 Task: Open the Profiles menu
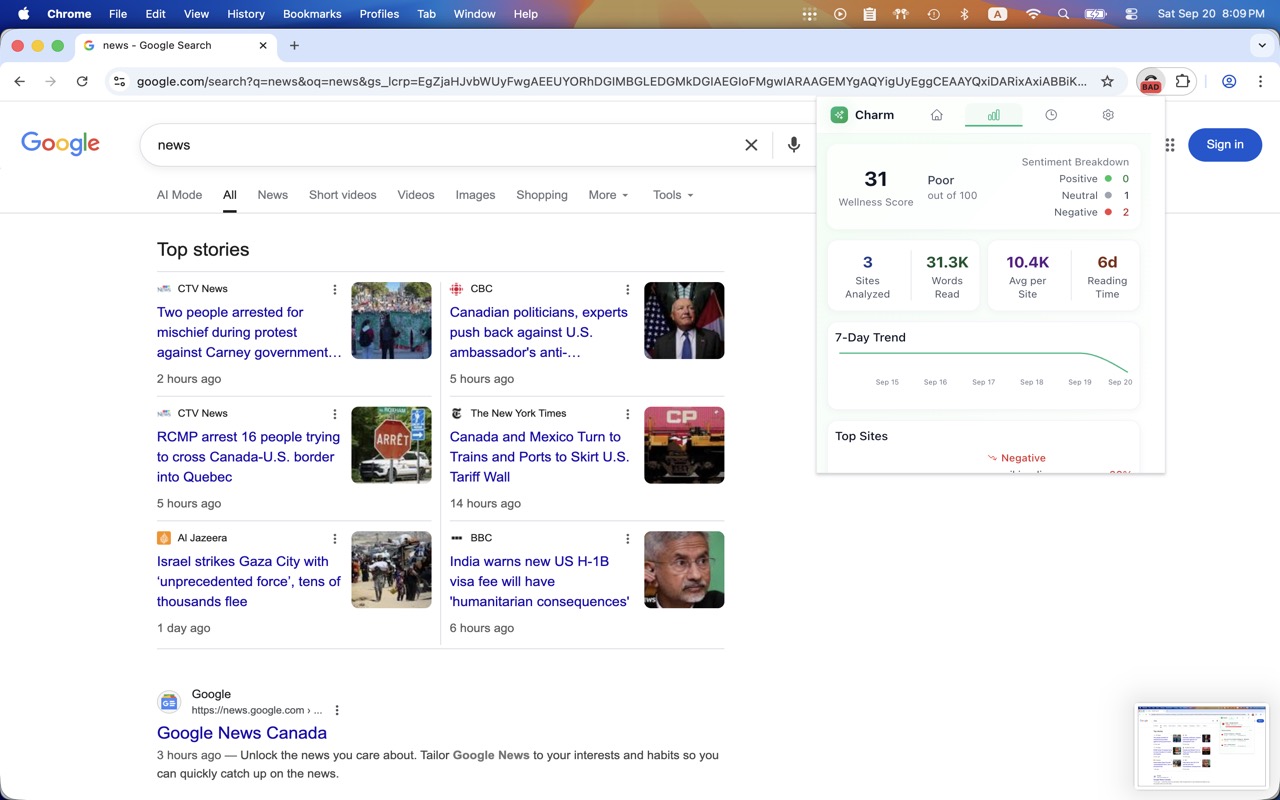379,14
